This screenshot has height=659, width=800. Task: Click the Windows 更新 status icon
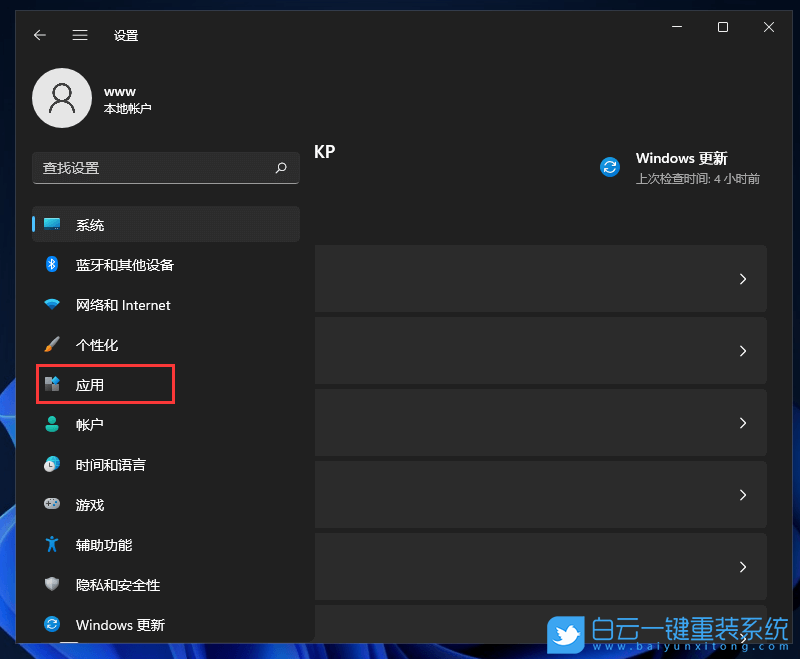pyautogui.click(x=610, y=167)
